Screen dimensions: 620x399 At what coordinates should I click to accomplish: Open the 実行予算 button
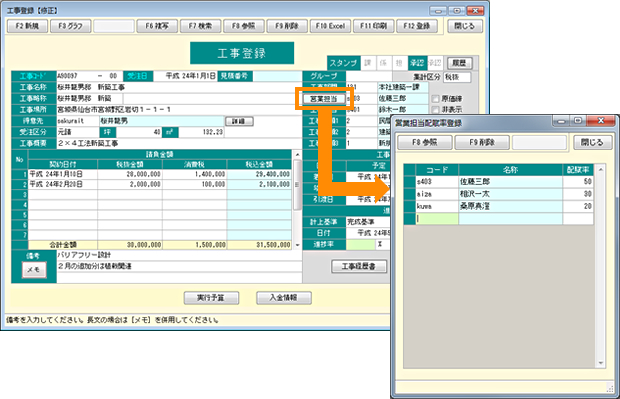(x=211, y=298)
